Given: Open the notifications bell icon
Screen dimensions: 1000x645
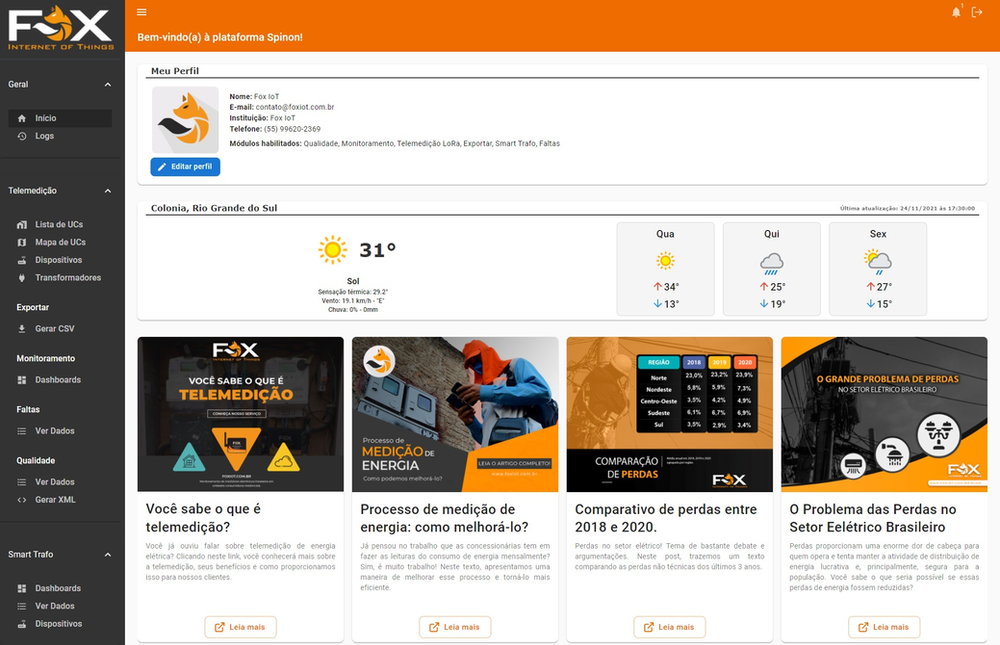Looking at the screenshot, I should click(x=957, y=12).
